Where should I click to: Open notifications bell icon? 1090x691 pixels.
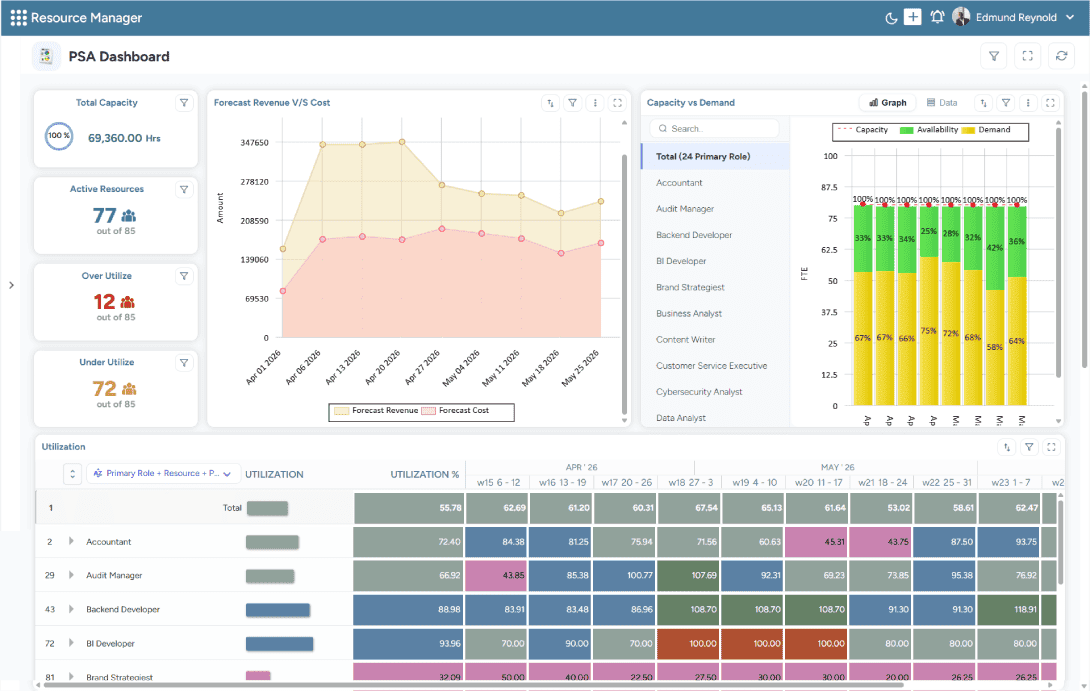(x=937, y=17)
